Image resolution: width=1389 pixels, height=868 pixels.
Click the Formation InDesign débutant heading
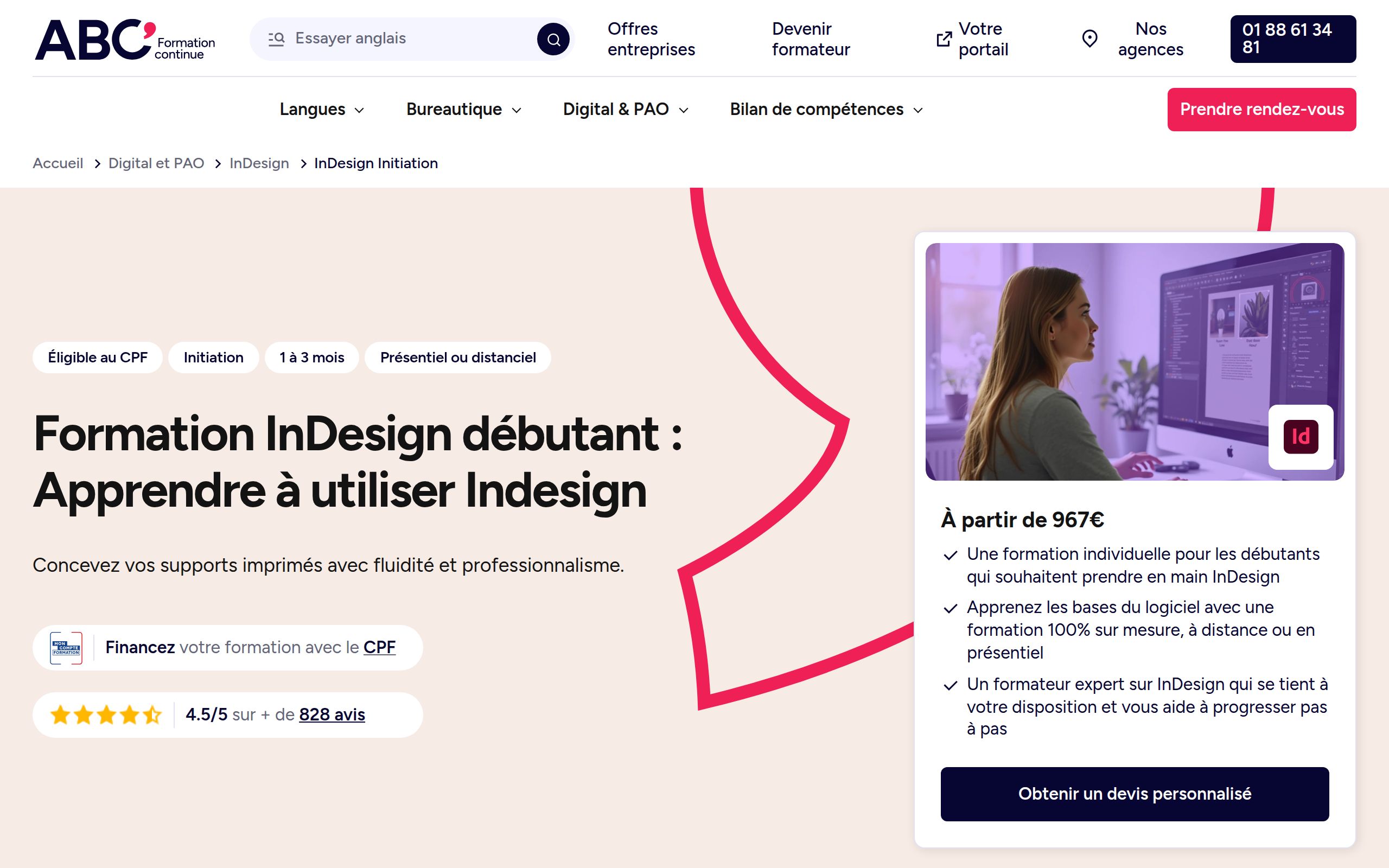coord(358,463)
